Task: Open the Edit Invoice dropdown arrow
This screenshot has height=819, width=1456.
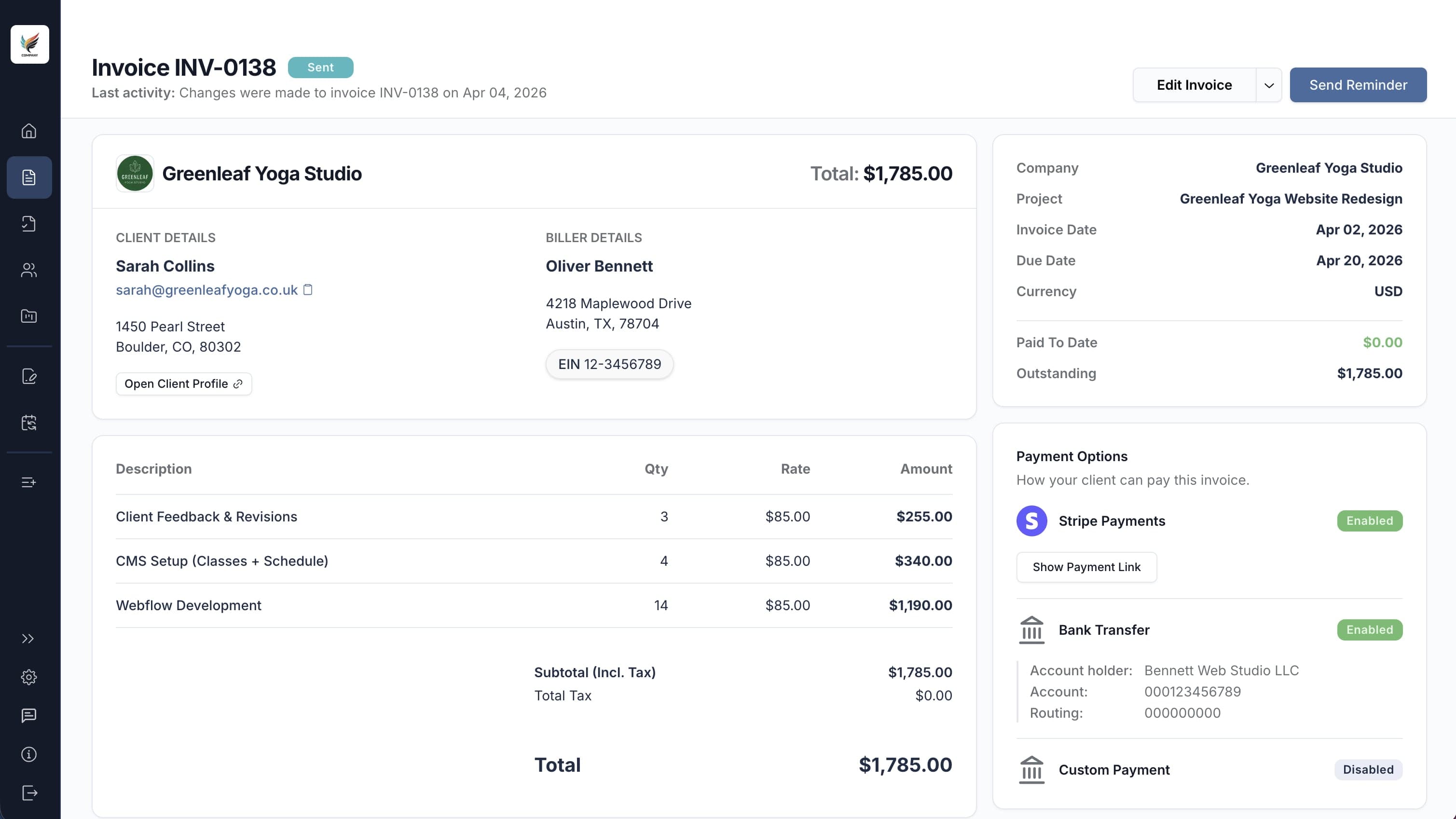Action: point(1269,85)
